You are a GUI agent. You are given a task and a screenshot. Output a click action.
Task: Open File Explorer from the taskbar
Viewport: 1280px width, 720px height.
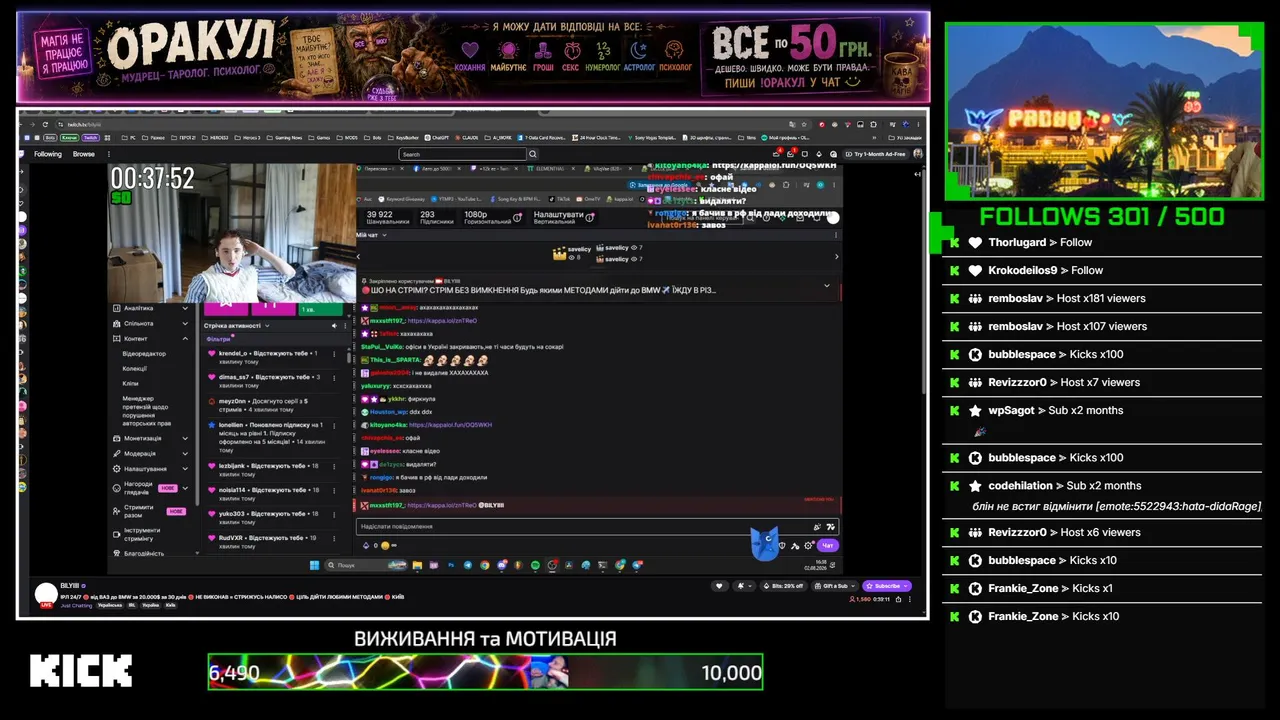coord(417,565)
